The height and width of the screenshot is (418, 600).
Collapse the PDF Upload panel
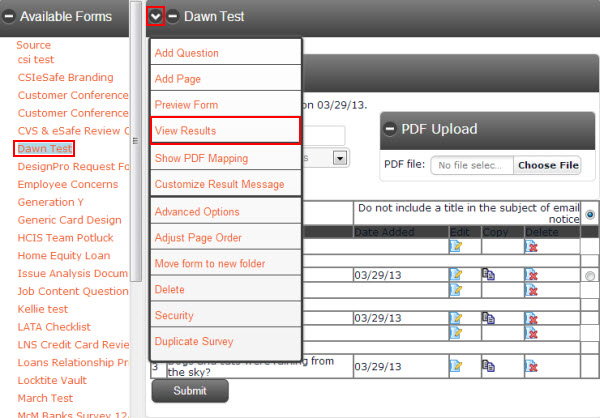390,129
